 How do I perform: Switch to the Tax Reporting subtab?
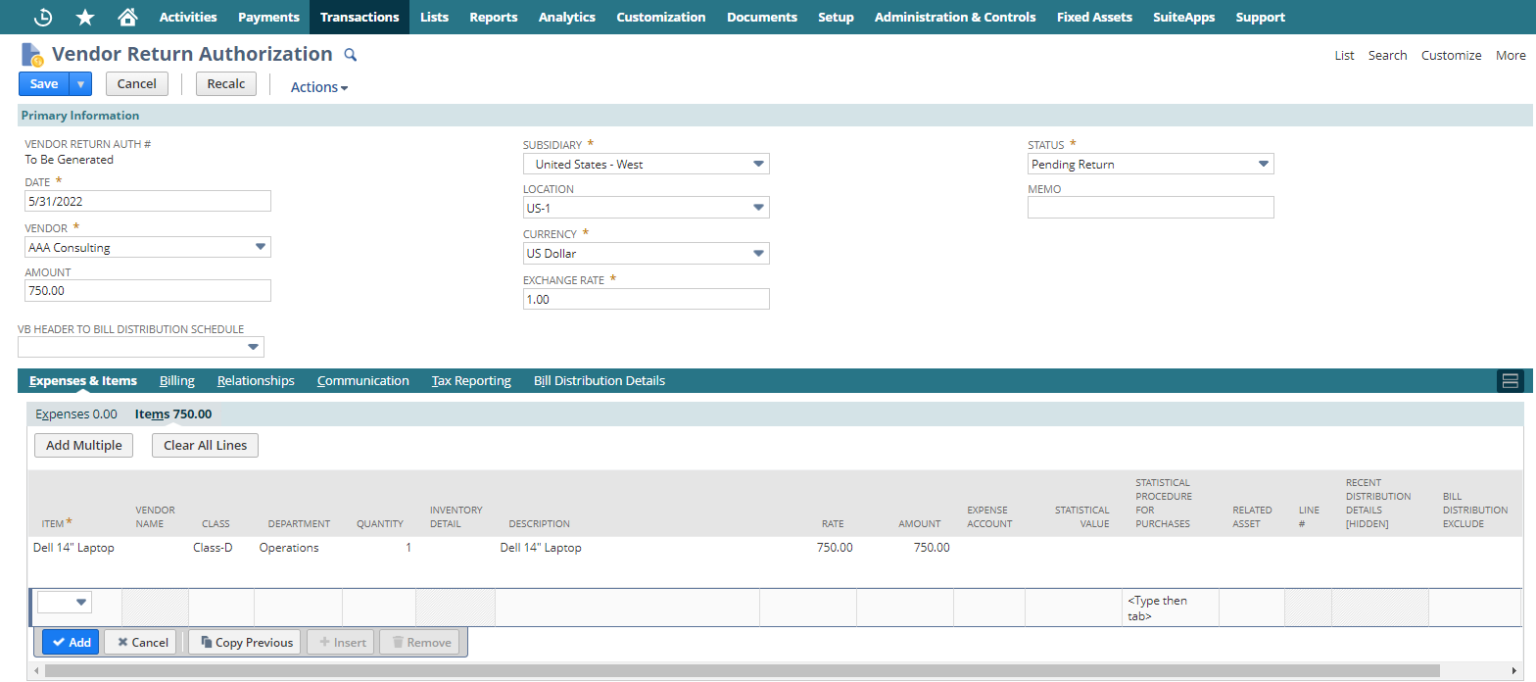pos(471,380)
